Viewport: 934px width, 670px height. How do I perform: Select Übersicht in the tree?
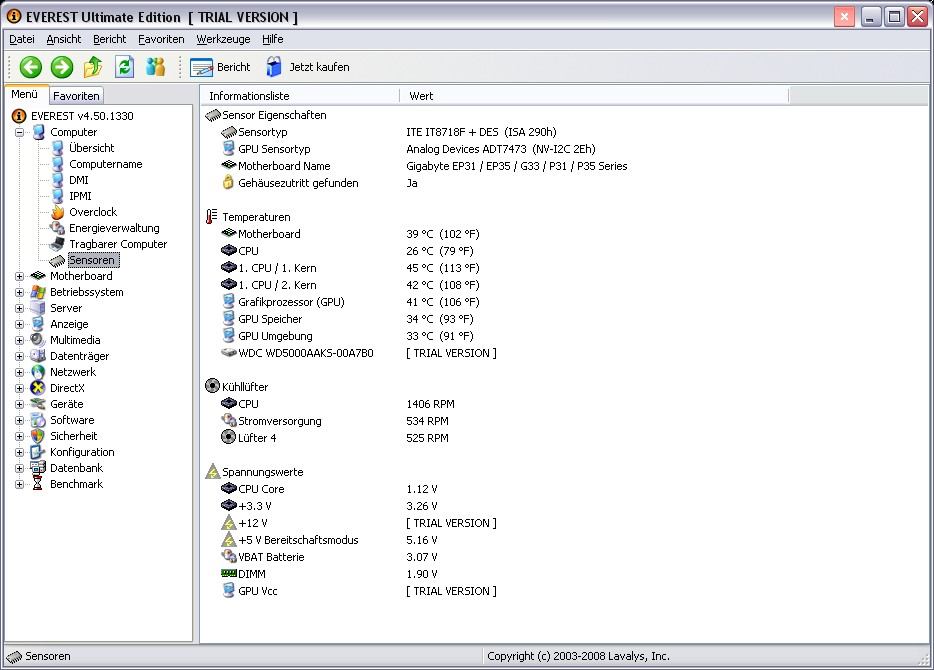(x=91, y=148)
